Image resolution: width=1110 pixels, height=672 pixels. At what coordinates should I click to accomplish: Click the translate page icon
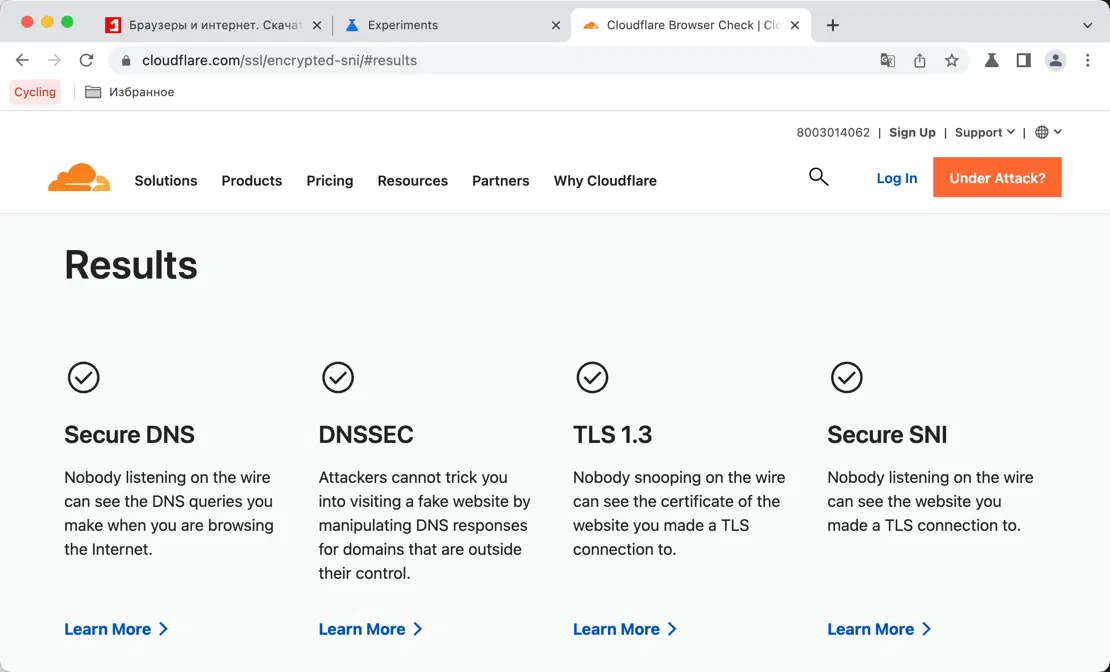pyautogui.click(x=887, y=60)
